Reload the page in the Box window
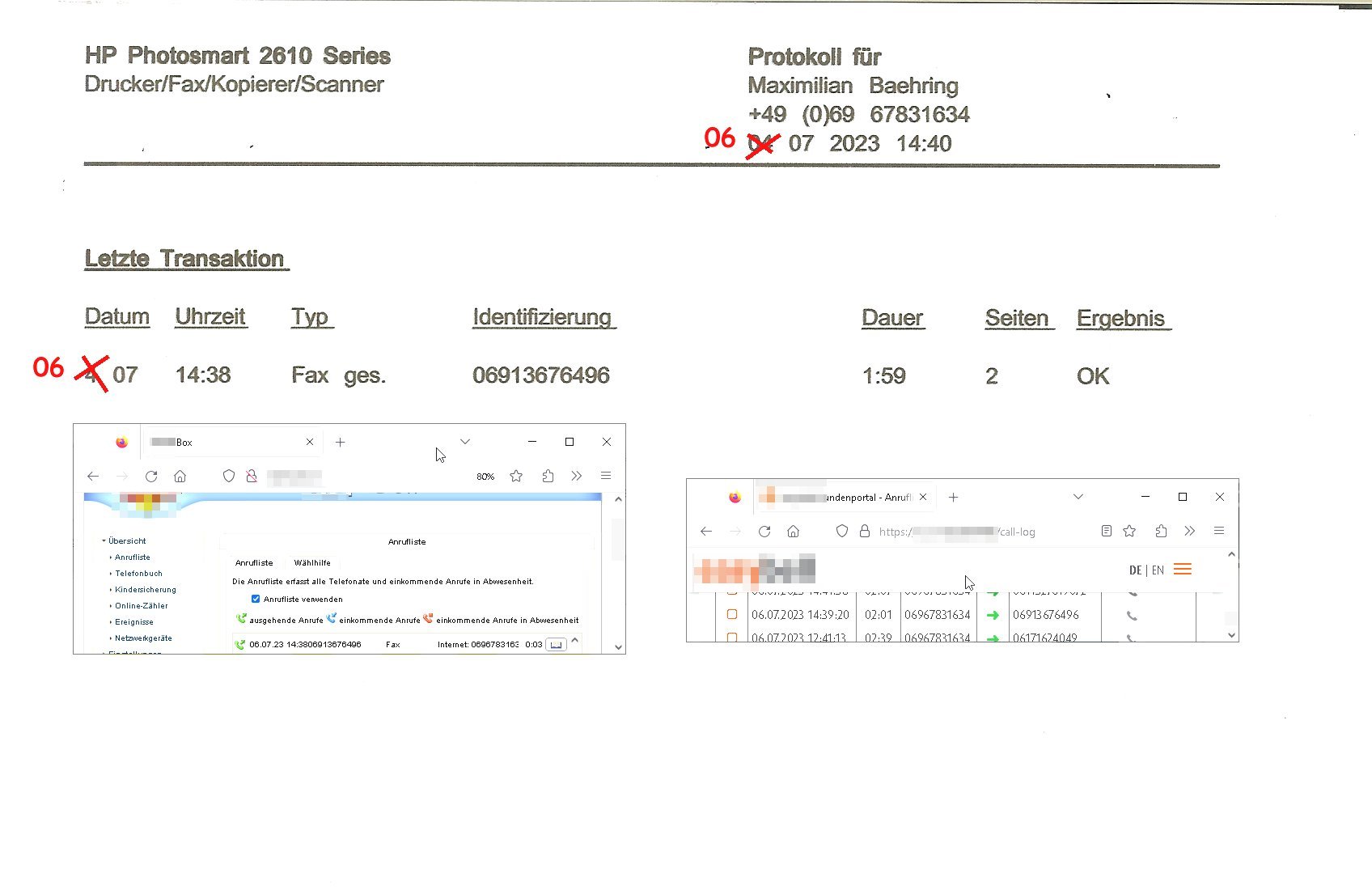Screen dimensions: 1372x890 151,477
